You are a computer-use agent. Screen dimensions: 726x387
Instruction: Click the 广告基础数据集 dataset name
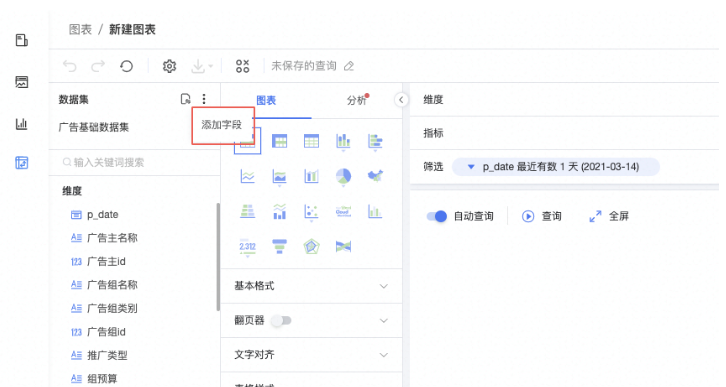(94, 127)
